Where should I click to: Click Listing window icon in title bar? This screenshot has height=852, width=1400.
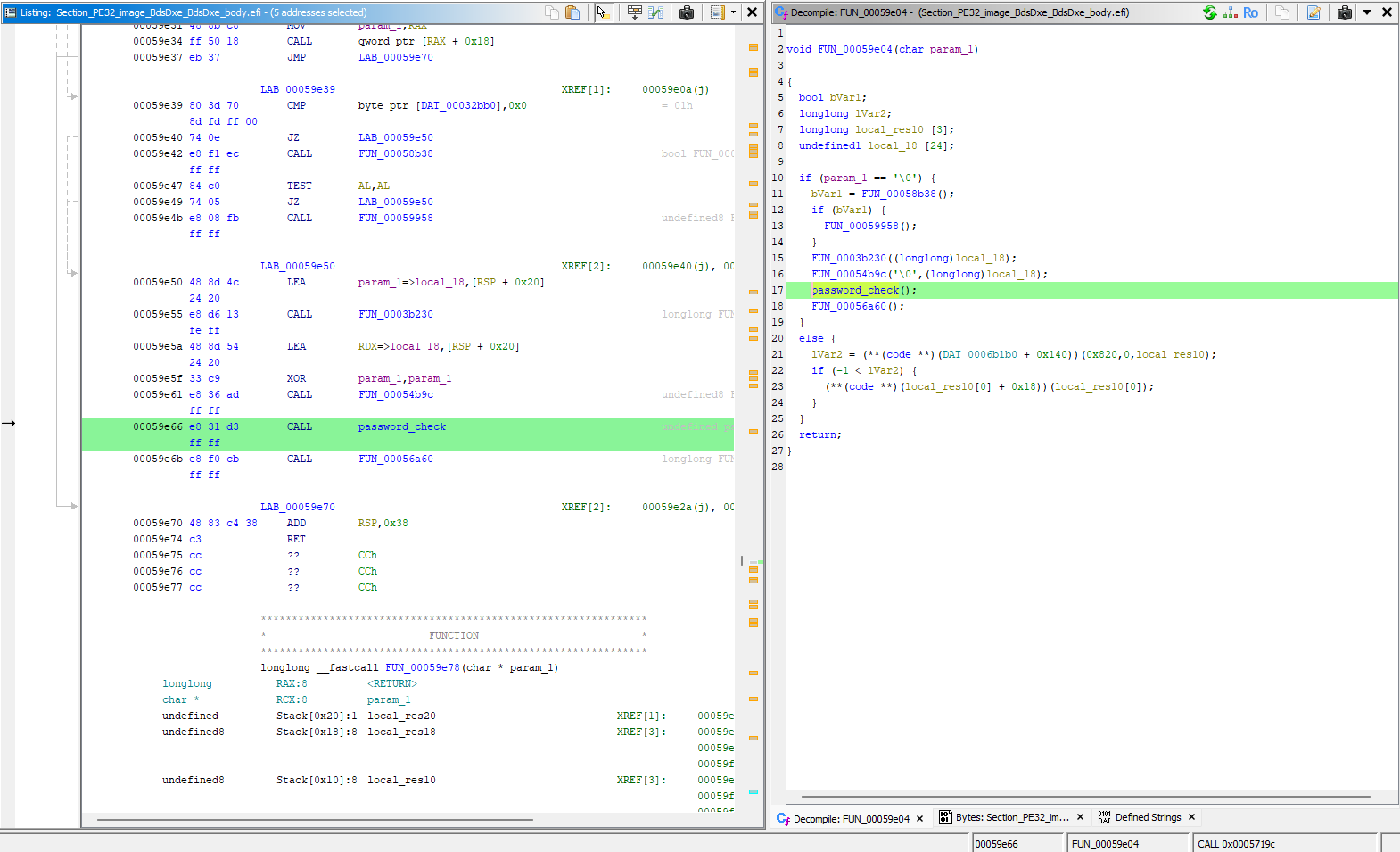point(10,12)
